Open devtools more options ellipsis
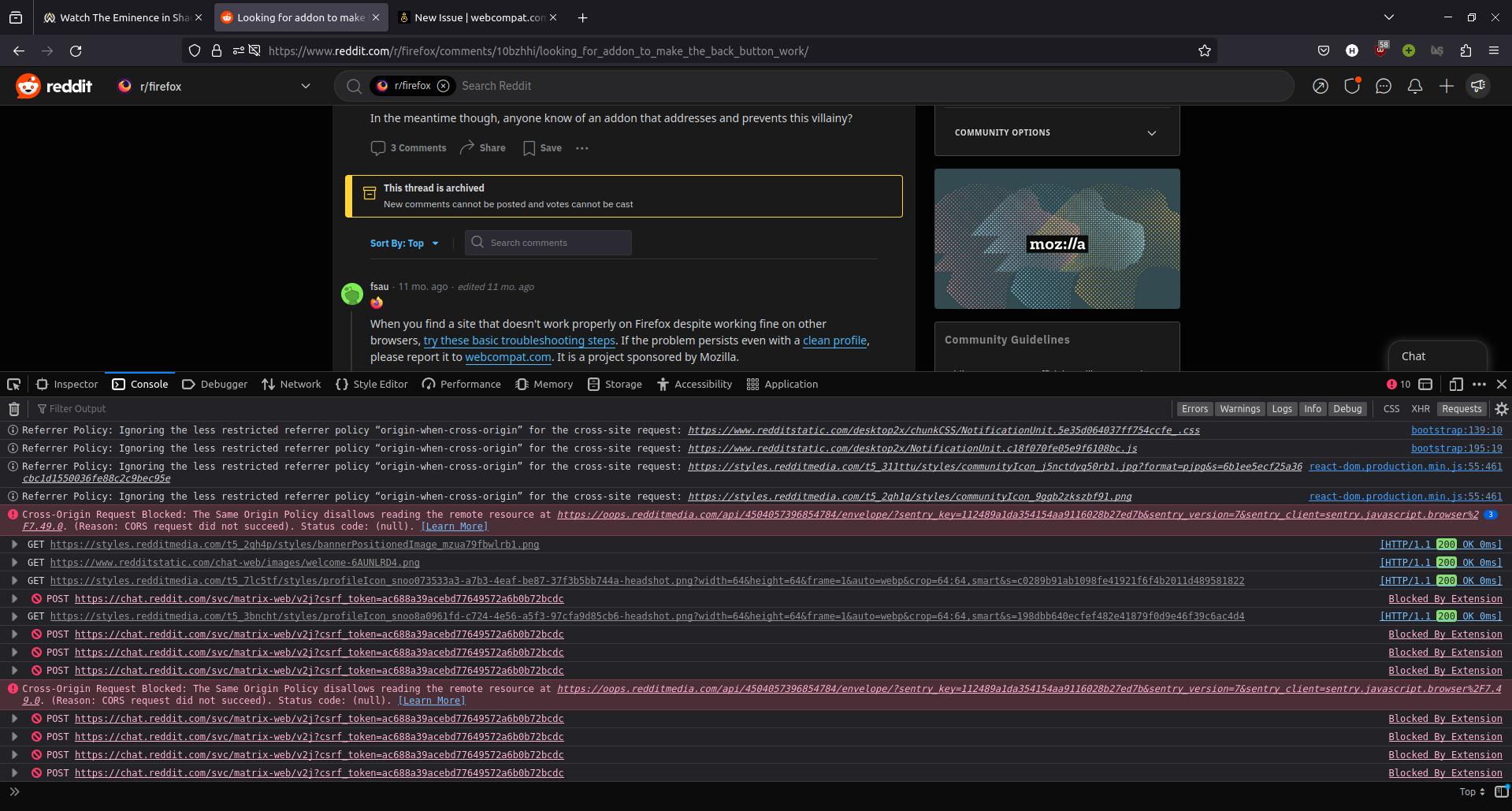The width and height of the screenshot is (1512, 811). click(1479, 384)
